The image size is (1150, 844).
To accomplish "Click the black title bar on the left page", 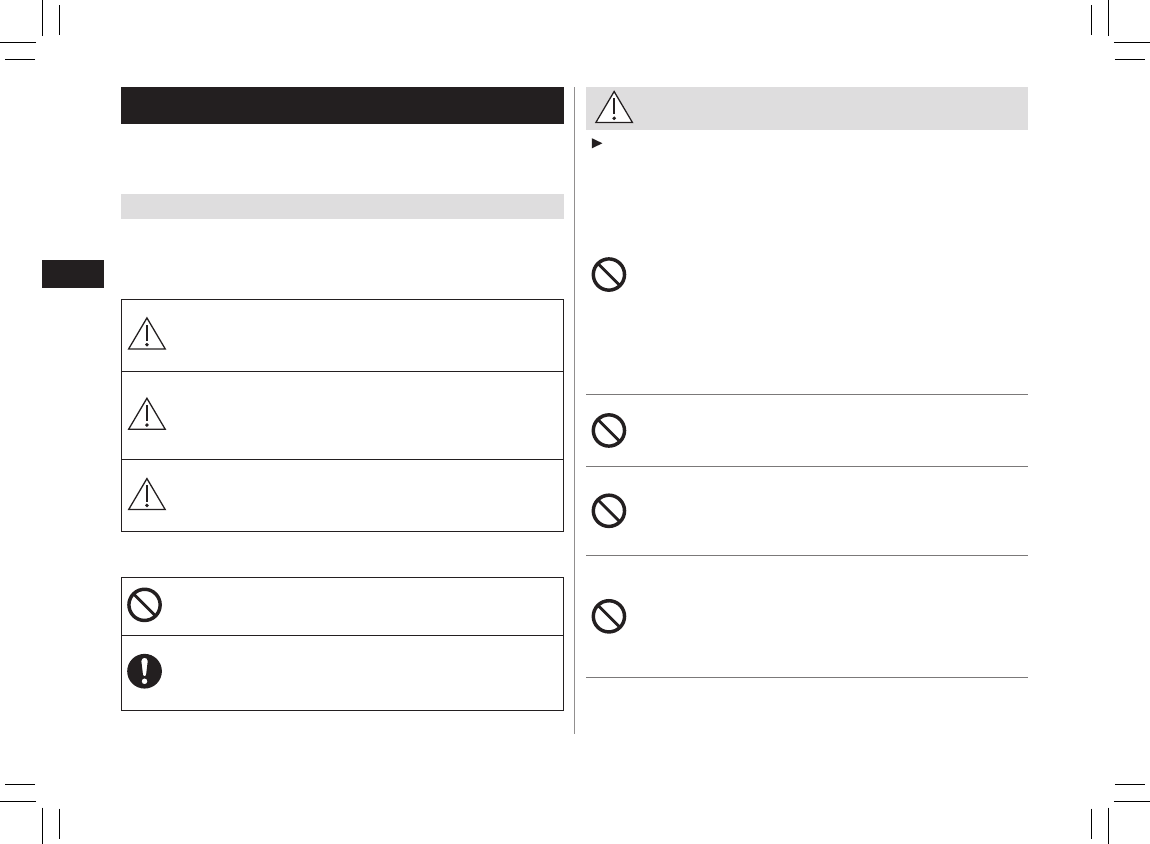I will [x=342, y=105].
